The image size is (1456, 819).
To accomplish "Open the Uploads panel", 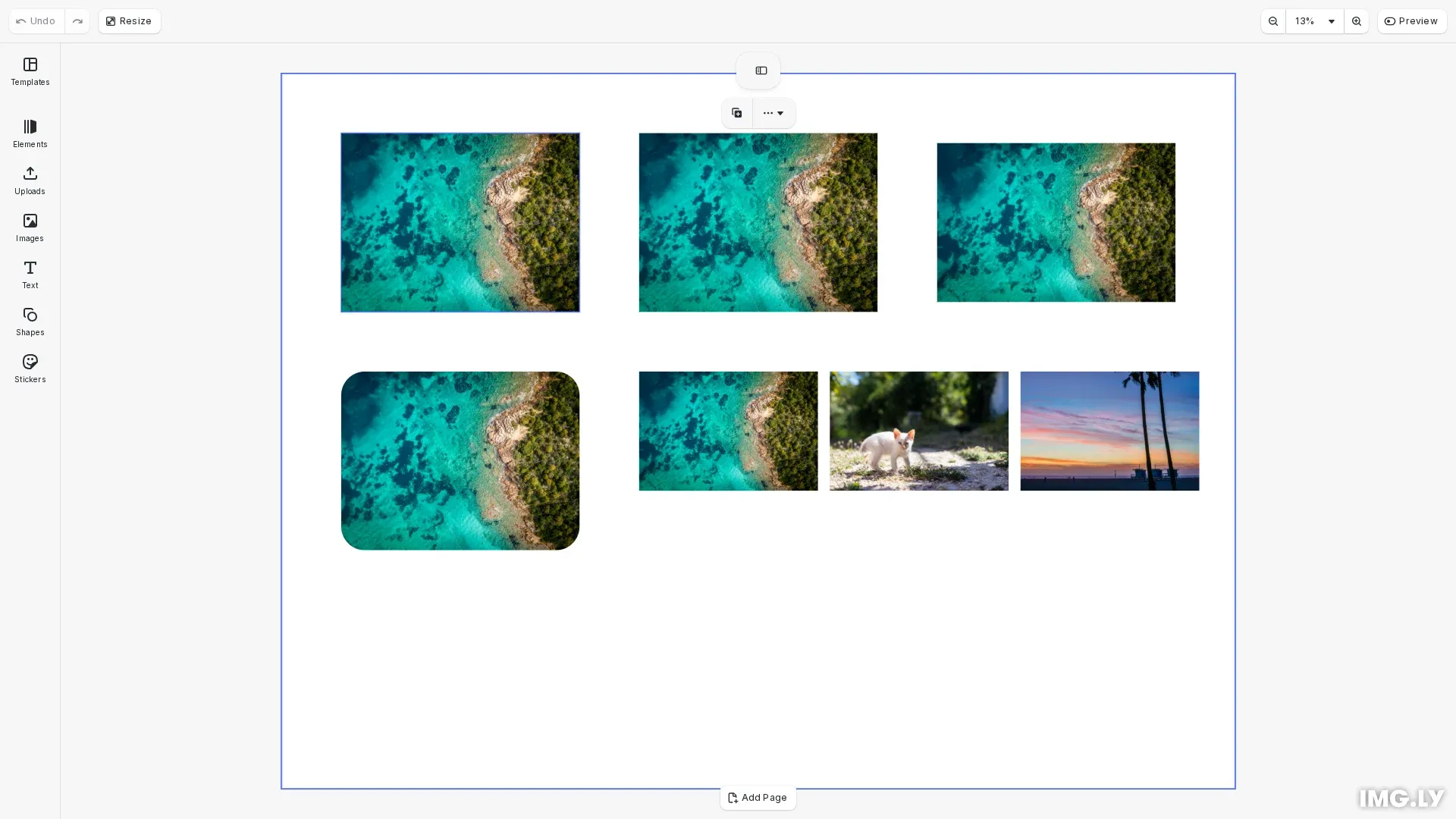I will [x=30, y=180].
